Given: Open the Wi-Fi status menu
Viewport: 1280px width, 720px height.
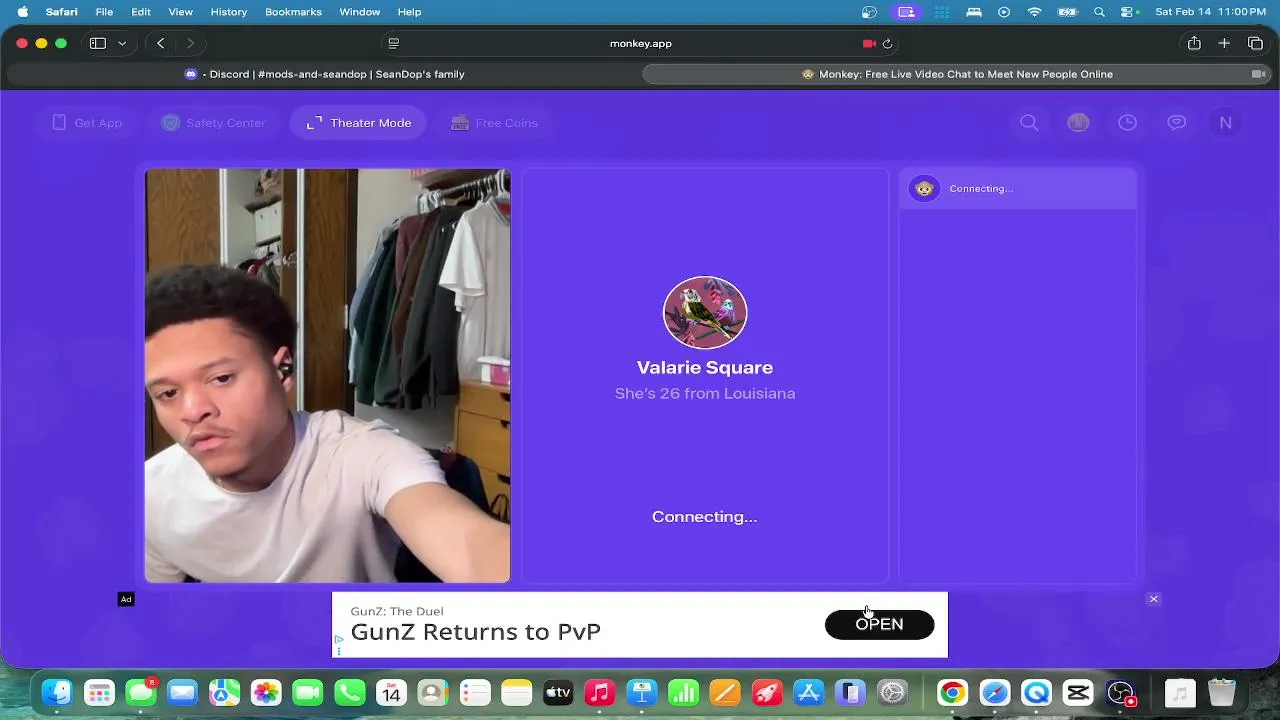Looking at the screenshot, I should 1035,12.
